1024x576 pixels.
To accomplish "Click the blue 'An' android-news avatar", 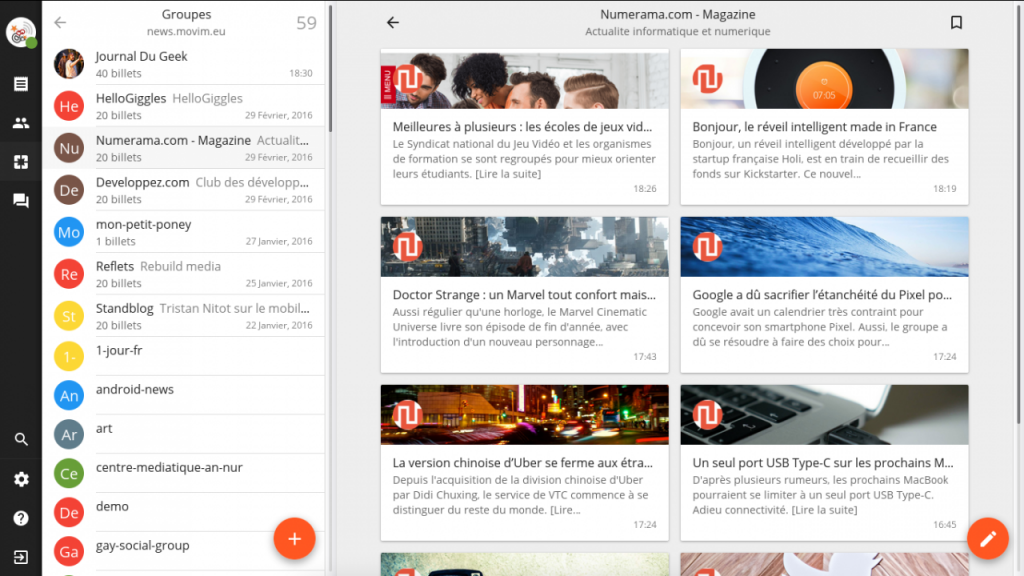I will tap(69, 395).
